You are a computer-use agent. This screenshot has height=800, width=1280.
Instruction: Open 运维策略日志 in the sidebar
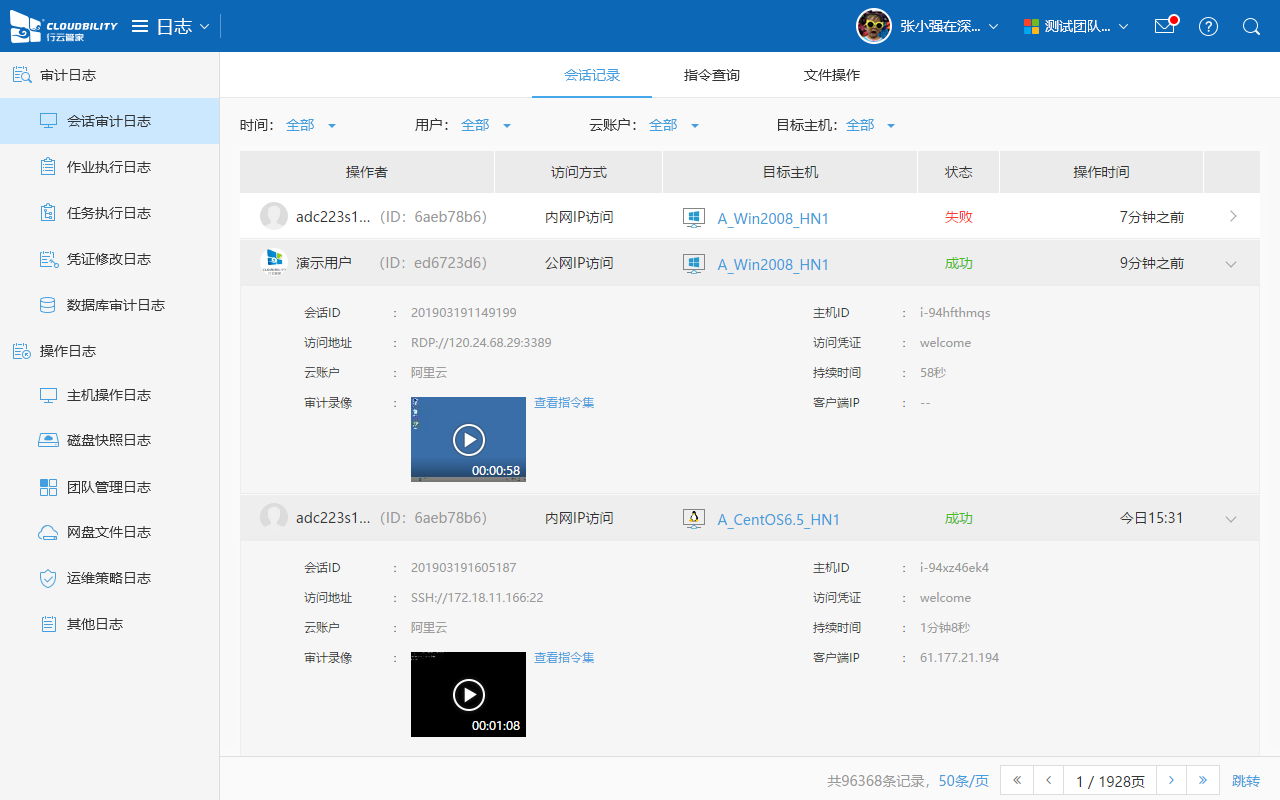click(x=108, y=578)
